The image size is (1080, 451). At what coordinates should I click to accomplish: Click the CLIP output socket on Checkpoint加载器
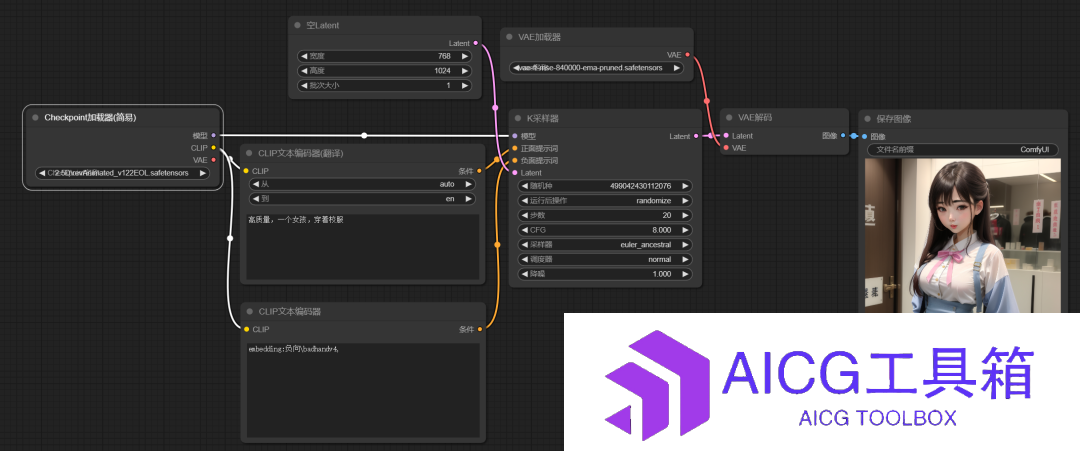point(214,147)
